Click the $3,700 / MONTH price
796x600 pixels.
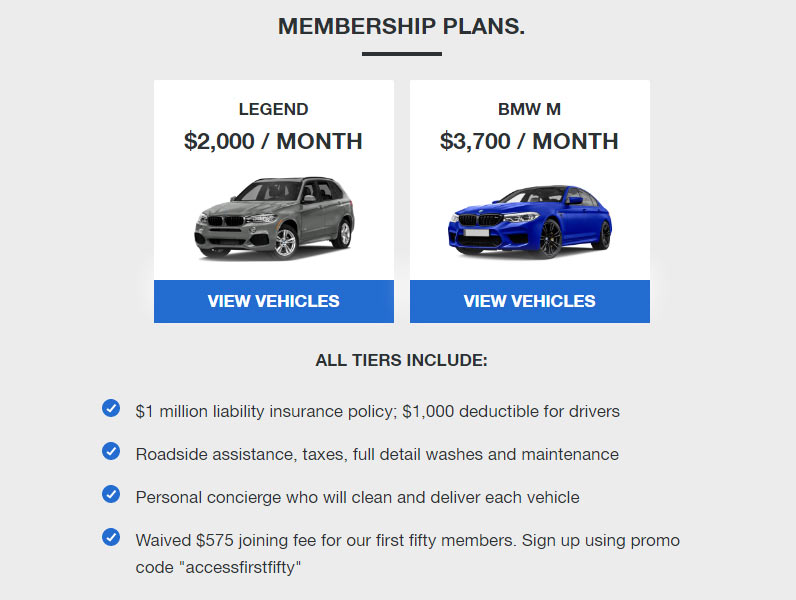529,141
